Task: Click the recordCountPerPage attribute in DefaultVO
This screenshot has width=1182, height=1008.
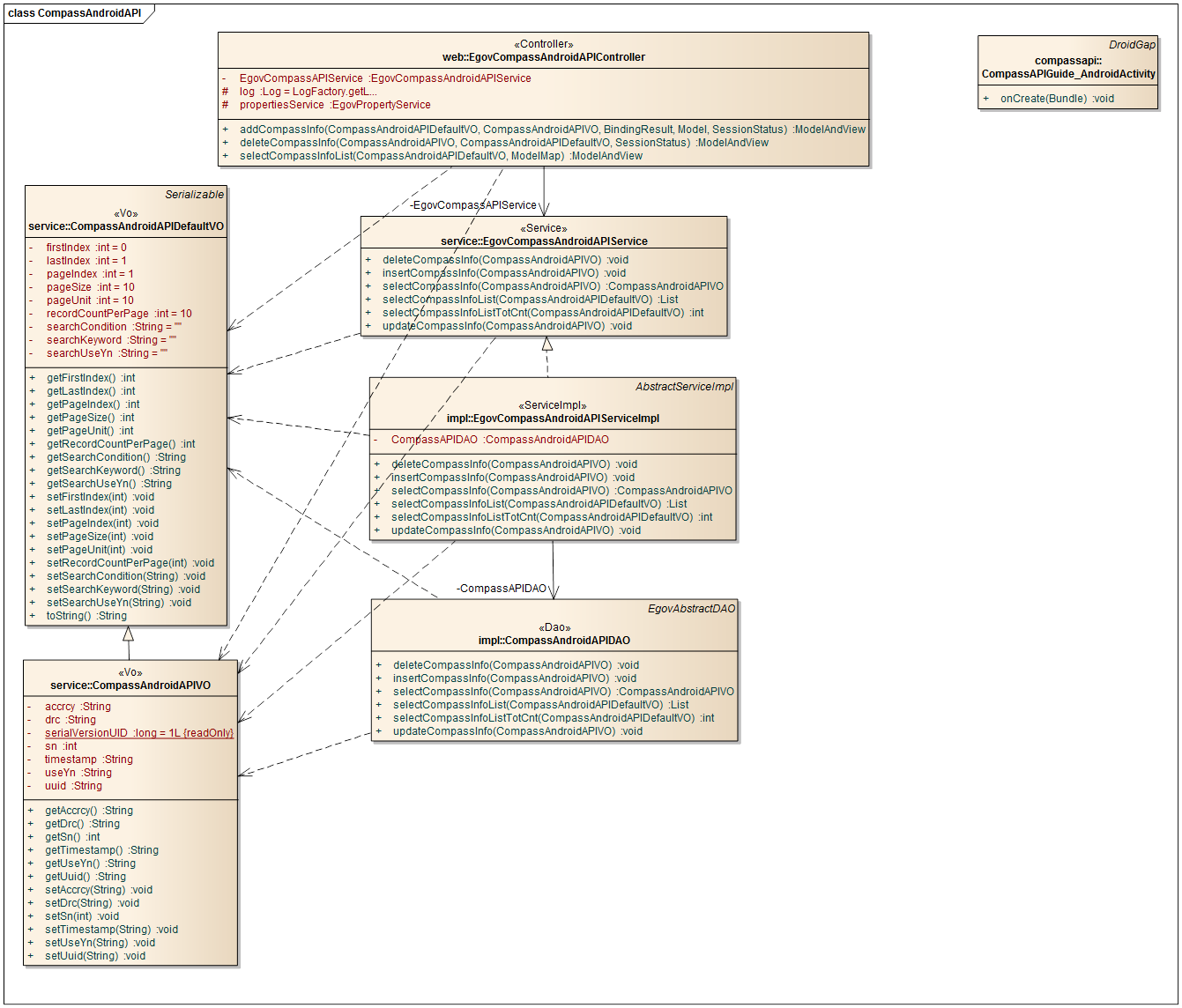Action: point(119,314)
